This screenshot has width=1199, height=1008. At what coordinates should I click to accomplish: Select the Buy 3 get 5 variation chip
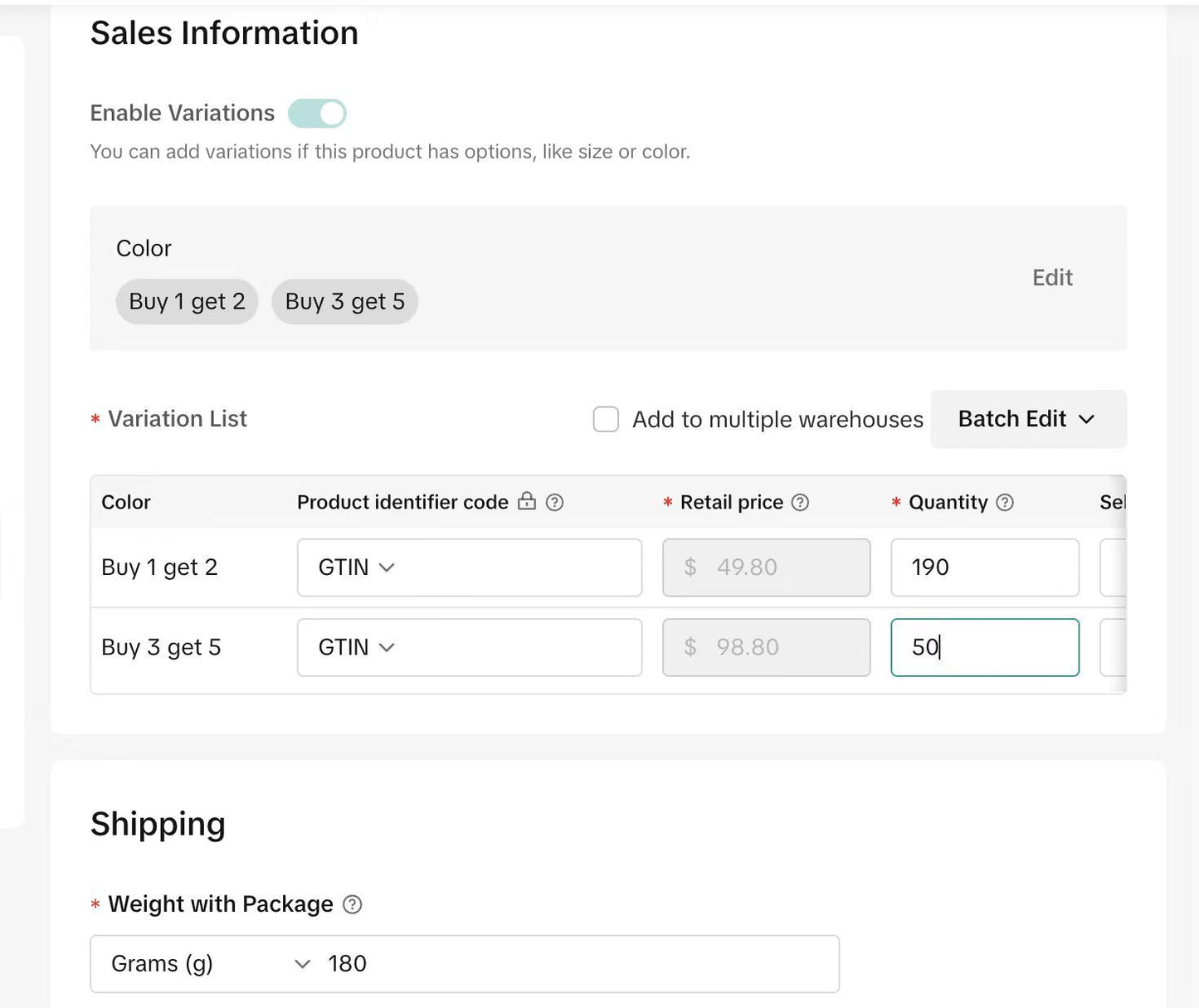coord(344,301)
